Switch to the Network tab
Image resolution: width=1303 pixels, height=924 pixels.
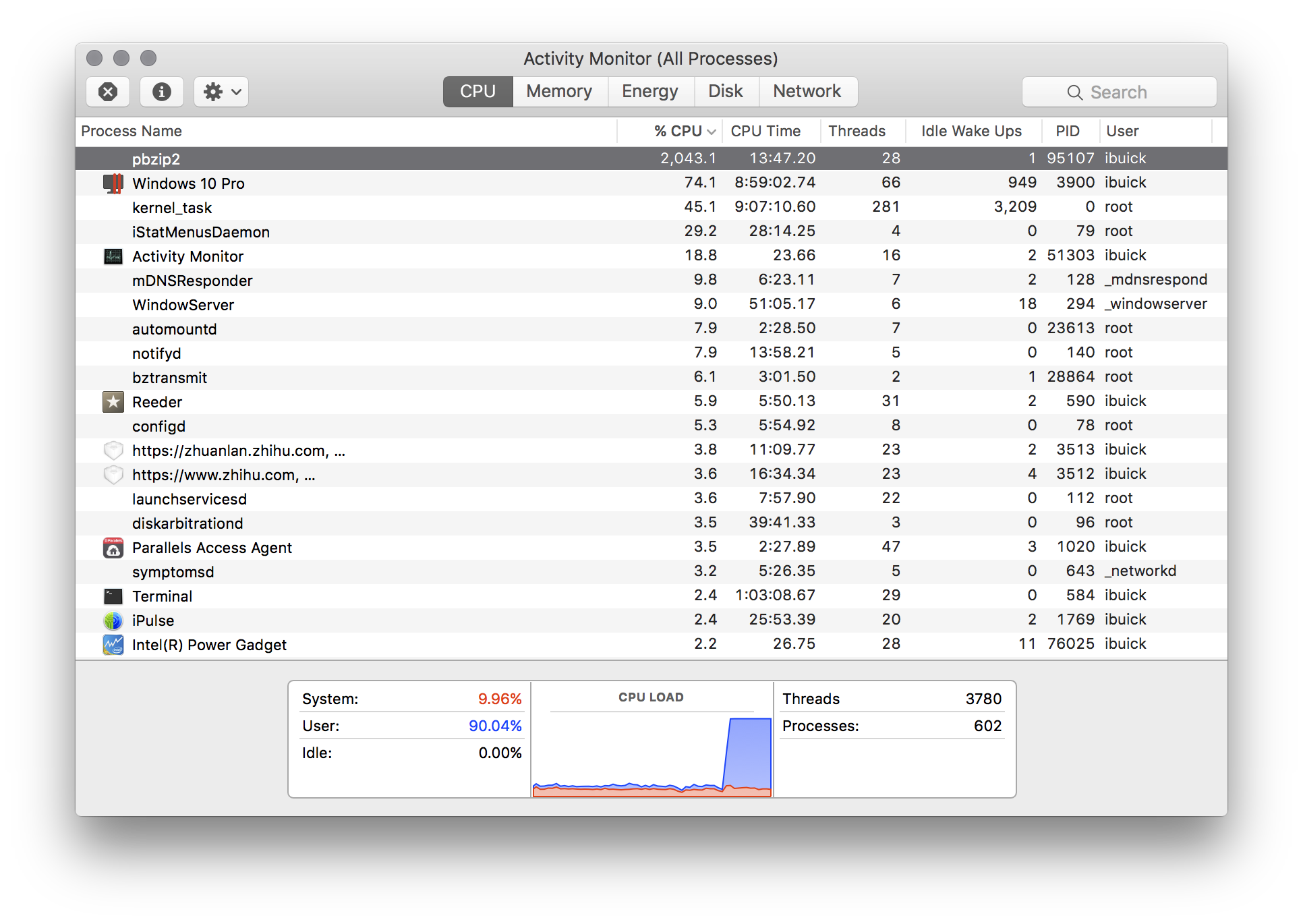click(807, 92)
